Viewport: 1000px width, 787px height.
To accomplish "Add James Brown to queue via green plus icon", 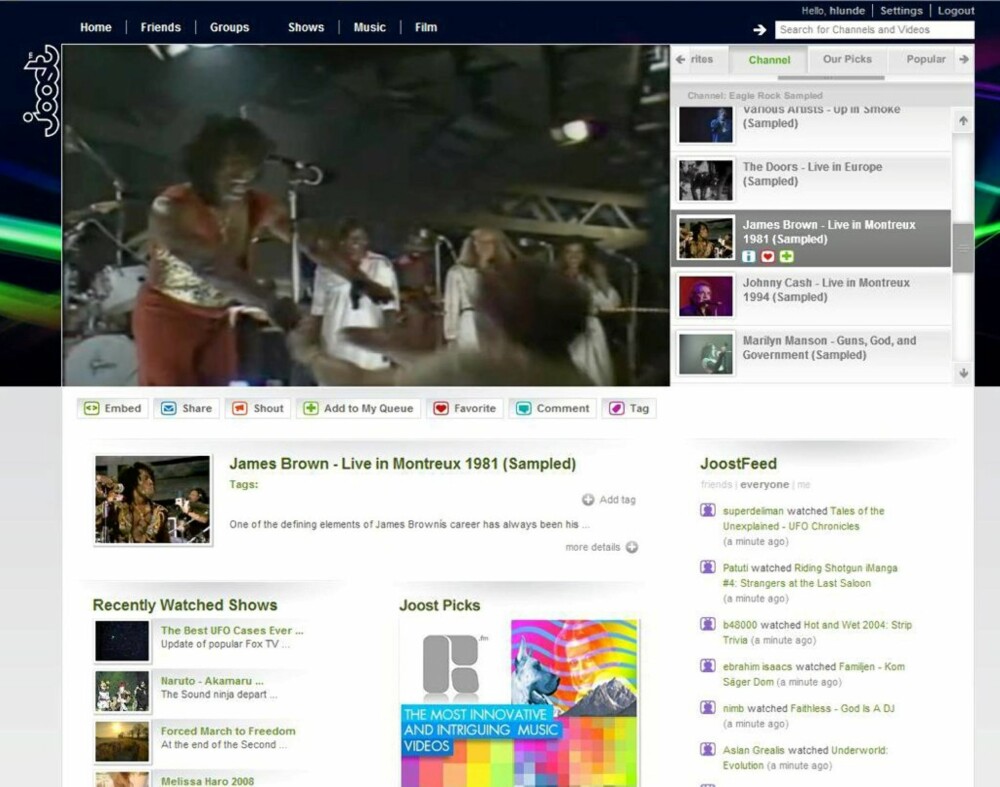I will point(787,256).
